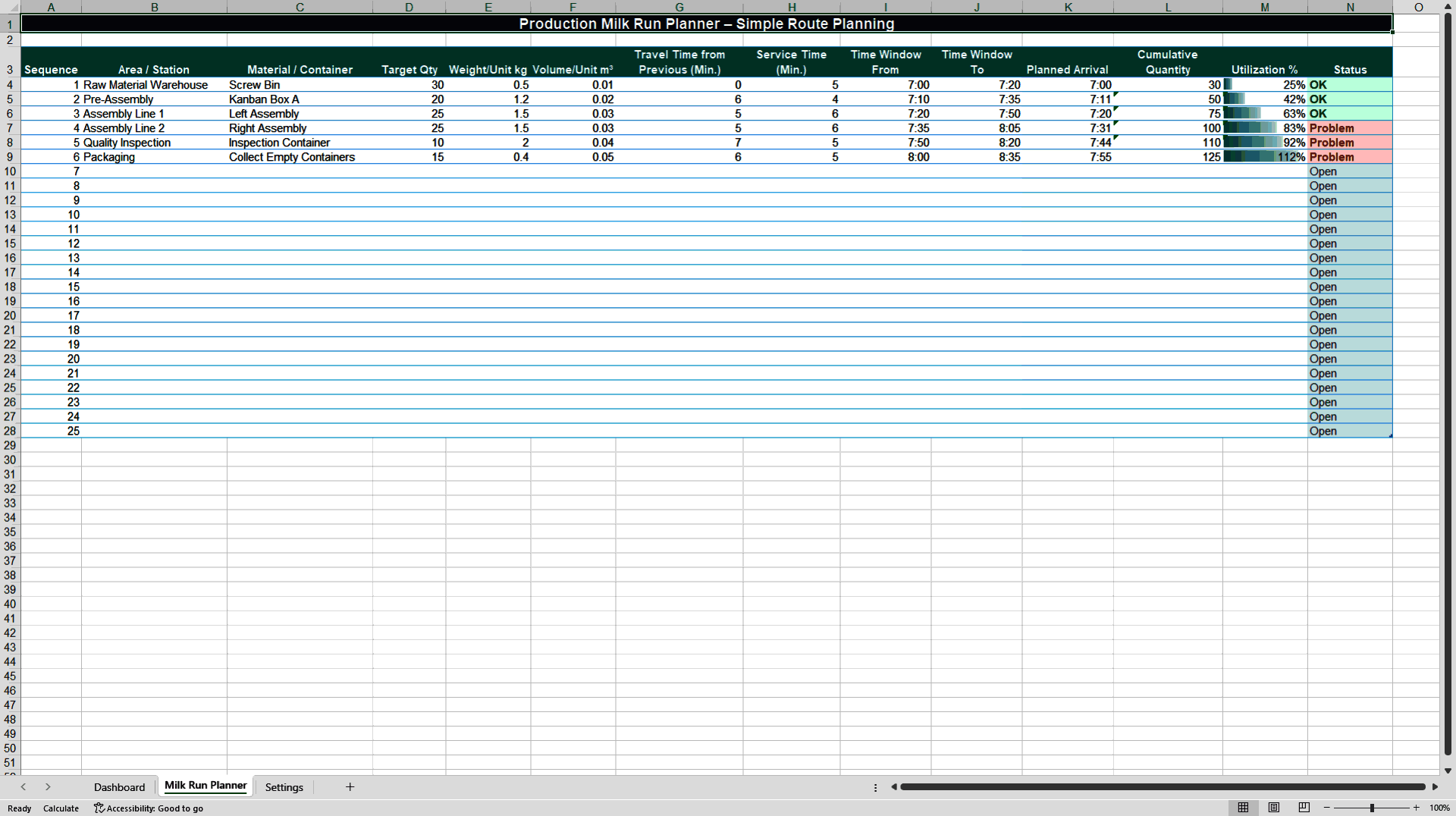Select row 29 header
The image size is (1456, 816).
10,445
